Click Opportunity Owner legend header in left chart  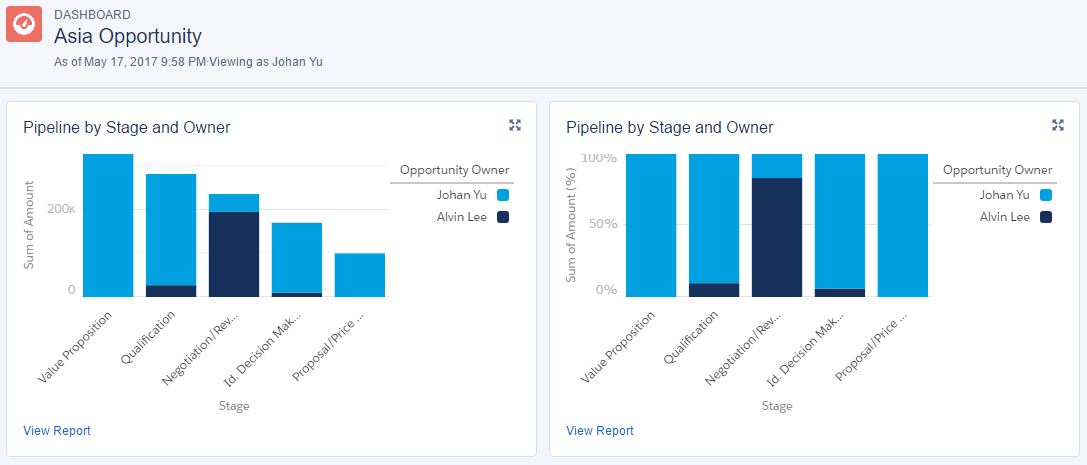click(x=455, y=170)
